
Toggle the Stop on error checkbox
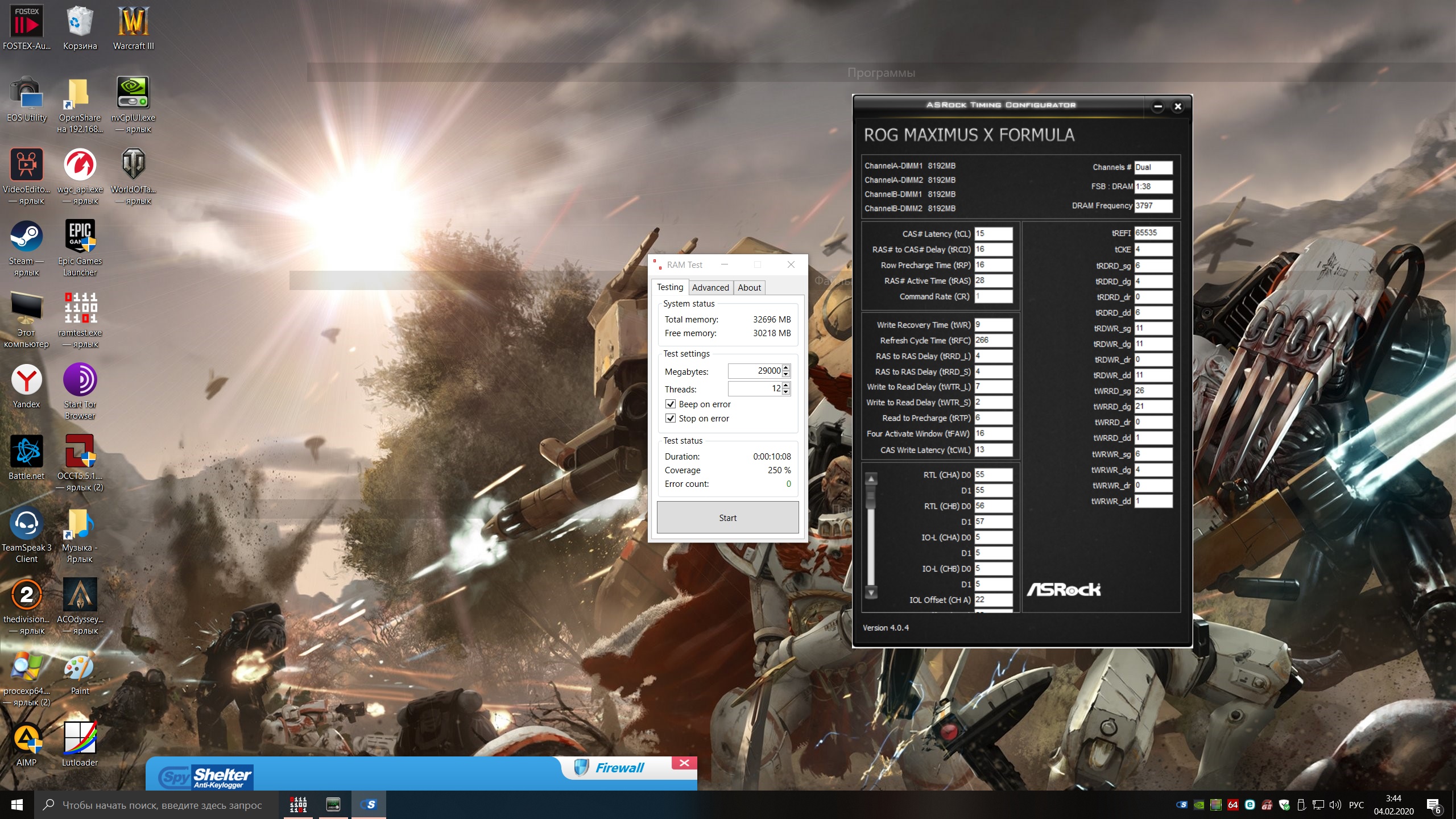point(671,418)
